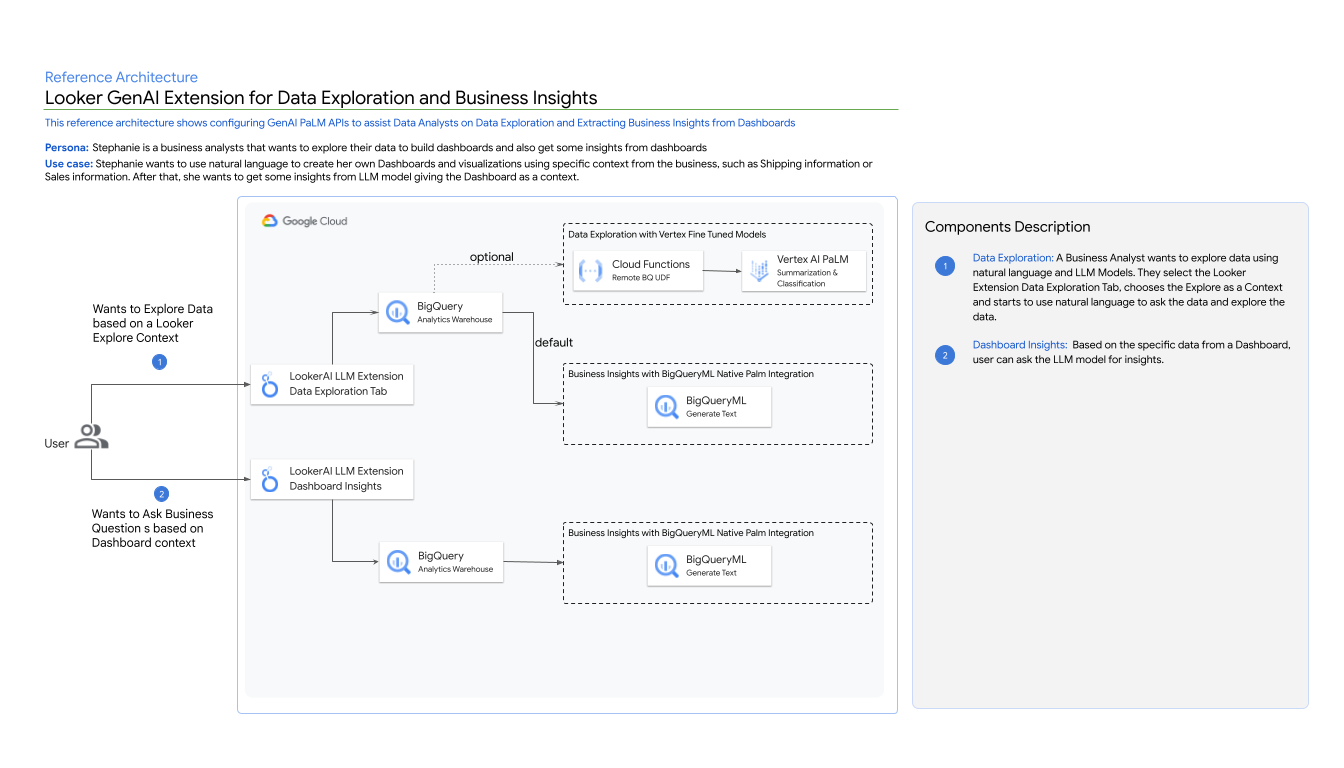Click Business Insights title in the middle dashed box

coord(691,374)
